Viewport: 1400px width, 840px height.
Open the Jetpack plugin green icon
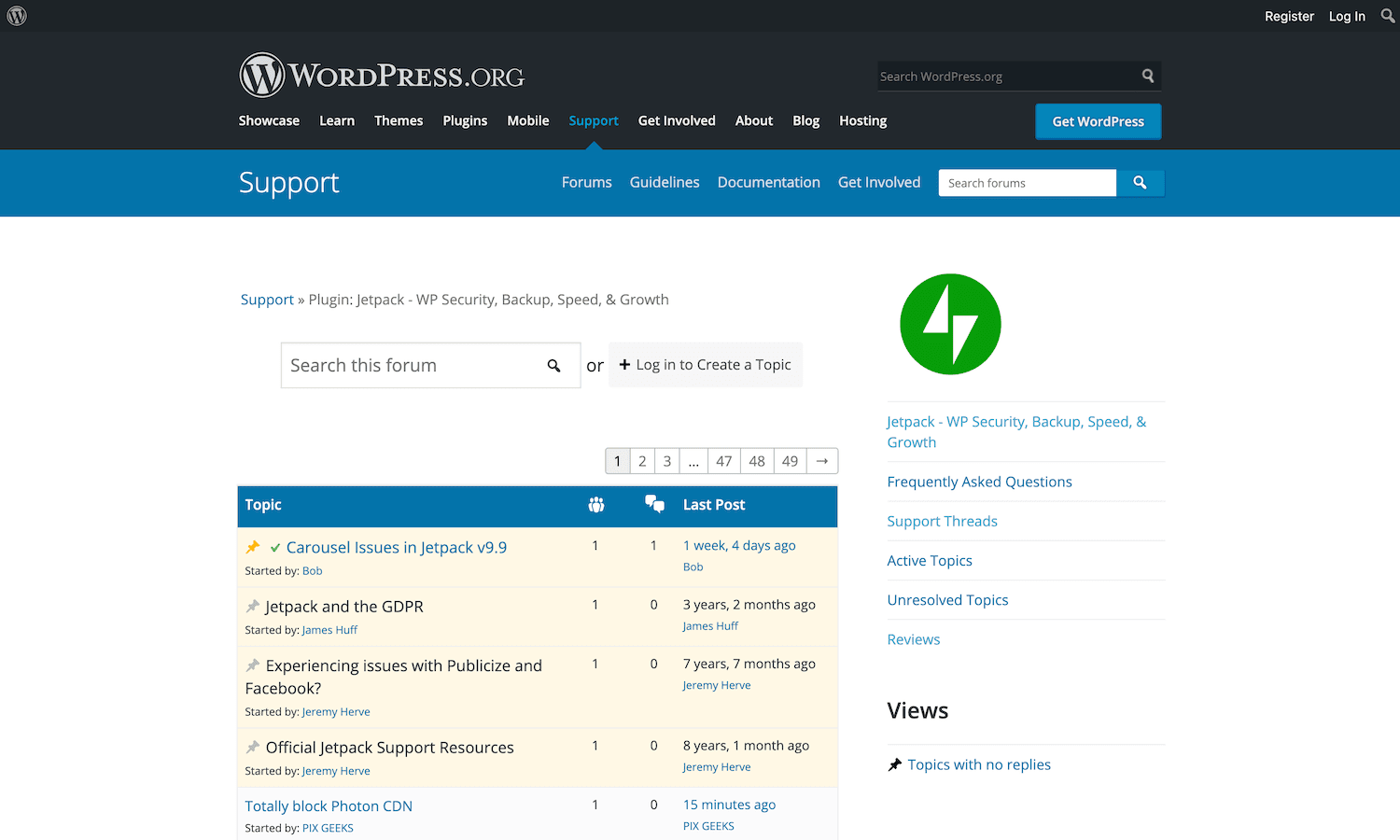[x=950, y=324]
